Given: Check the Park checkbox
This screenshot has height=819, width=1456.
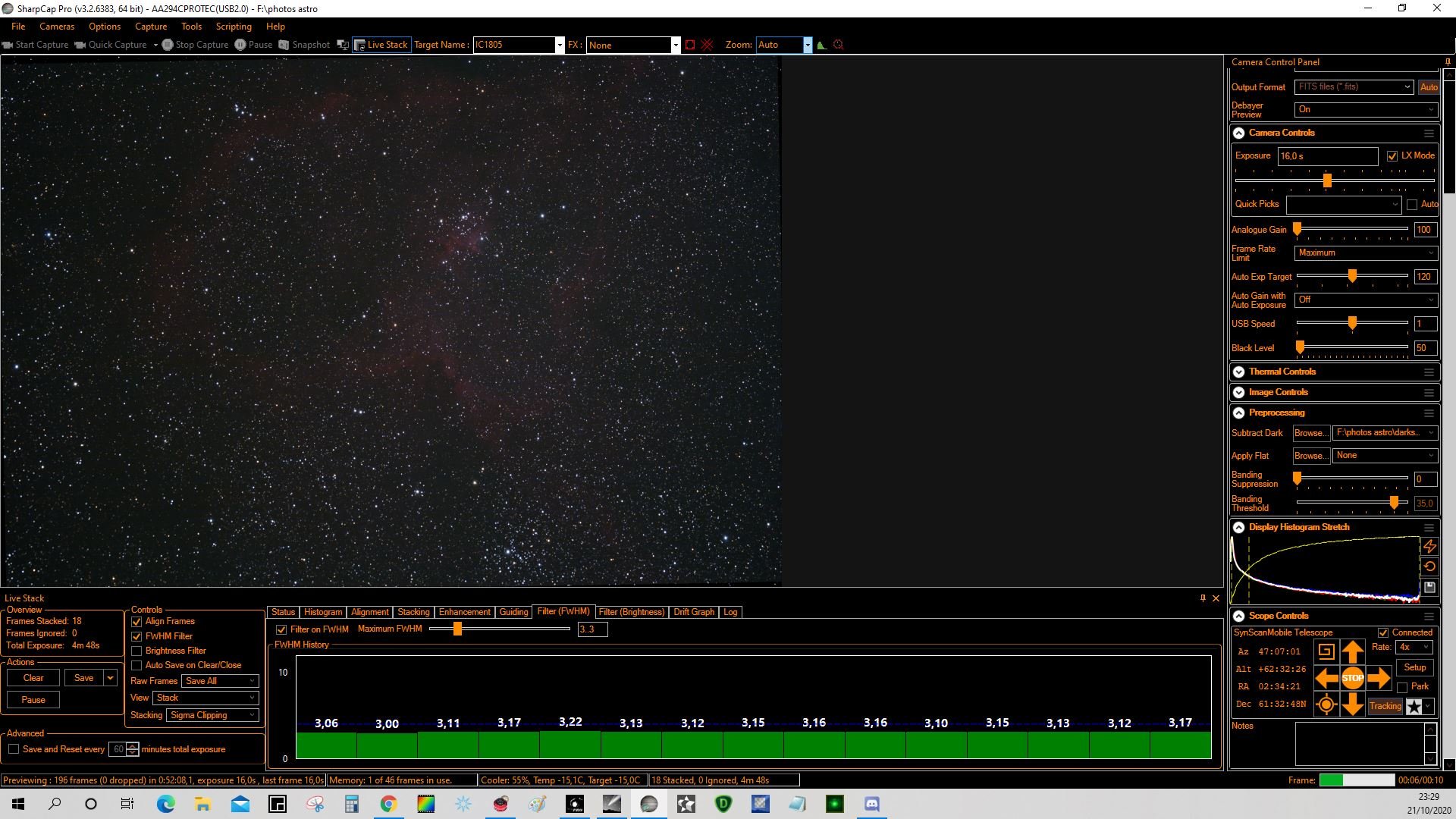Looking at the screenshot, I should click(x=1402, y=688).
